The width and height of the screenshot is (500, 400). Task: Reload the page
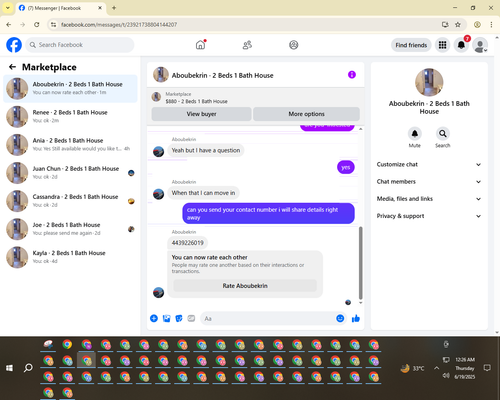37,24
